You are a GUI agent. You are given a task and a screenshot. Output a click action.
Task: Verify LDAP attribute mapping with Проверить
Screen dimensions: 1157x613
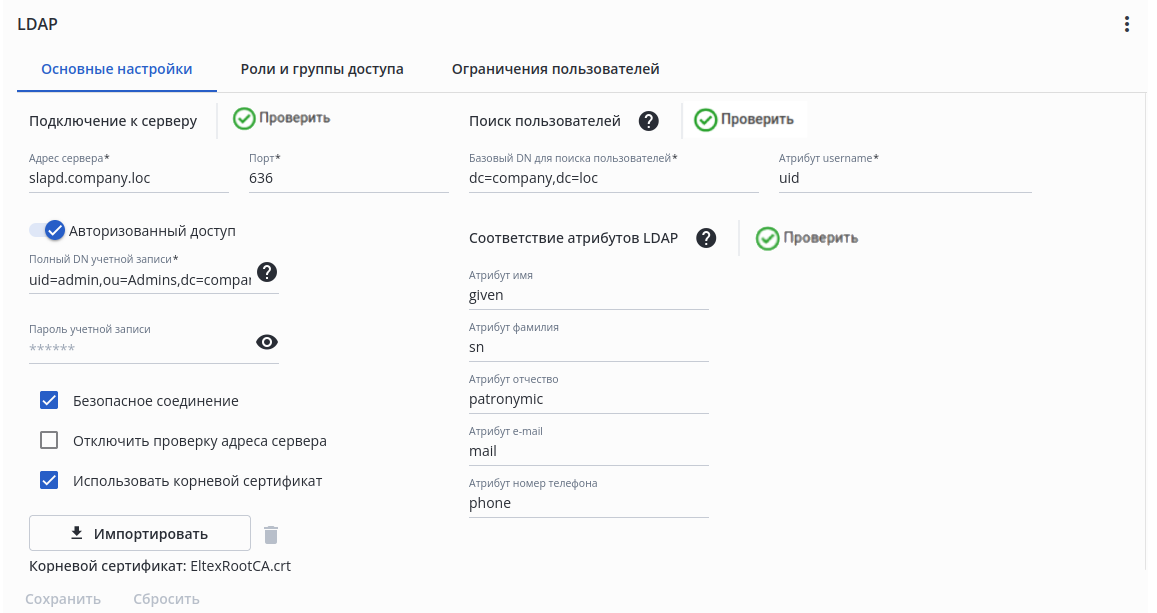coord(807,238)
